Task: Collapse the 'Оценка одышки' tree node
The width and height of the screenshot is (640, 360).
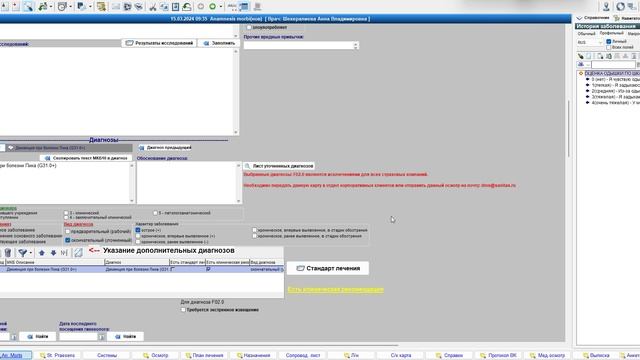Action: [x=581, y=73]
